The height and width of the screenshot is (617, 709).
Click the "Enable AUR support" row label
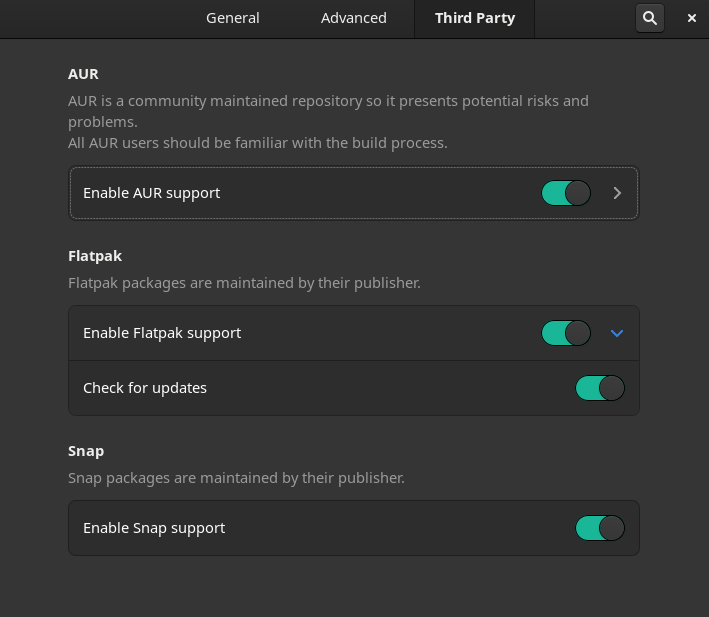click(x=152, y=193)
